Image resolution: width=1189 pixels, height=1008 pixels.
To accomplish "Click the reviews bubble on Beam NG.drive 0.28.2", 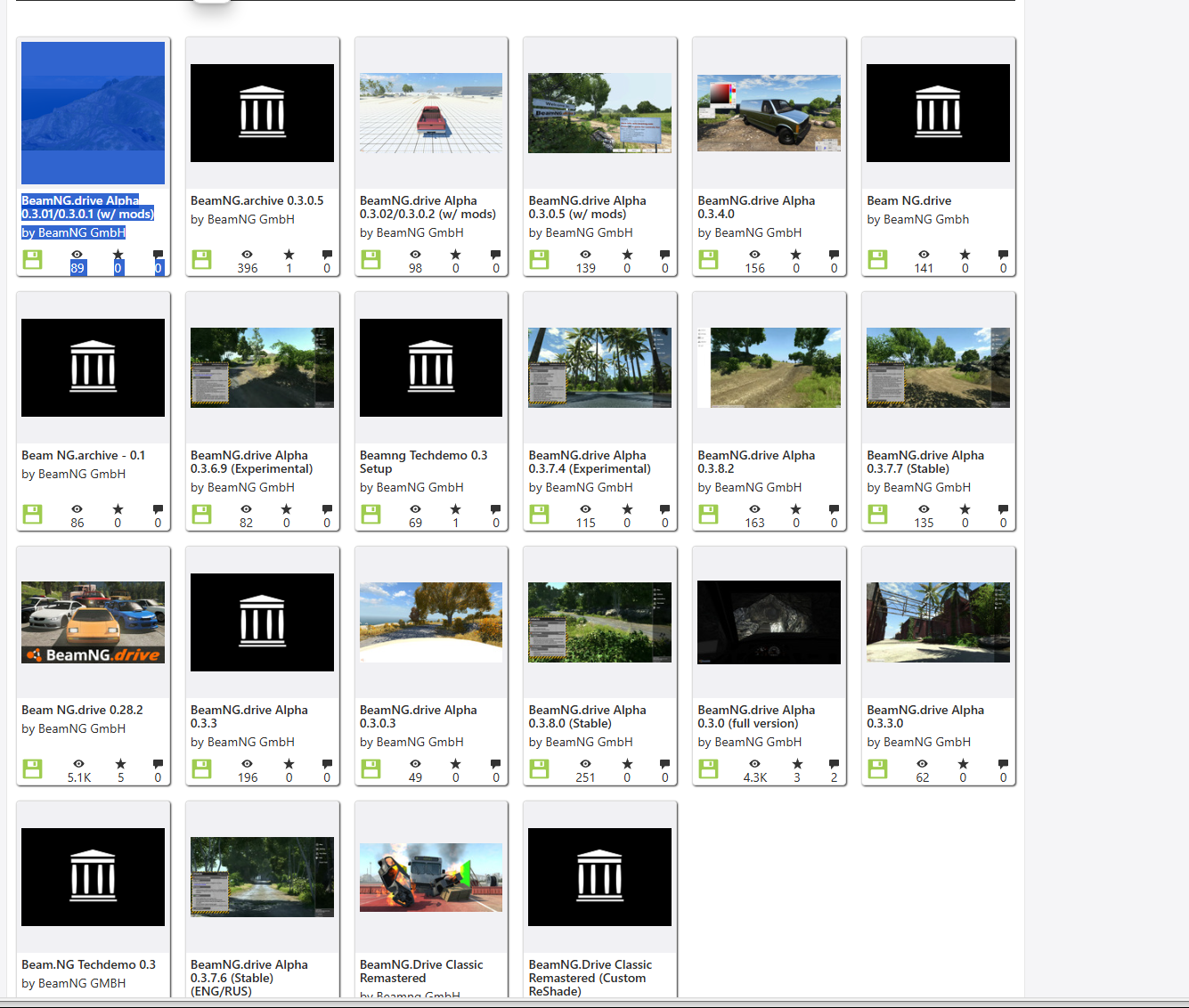I will click(x=158, y=764).
